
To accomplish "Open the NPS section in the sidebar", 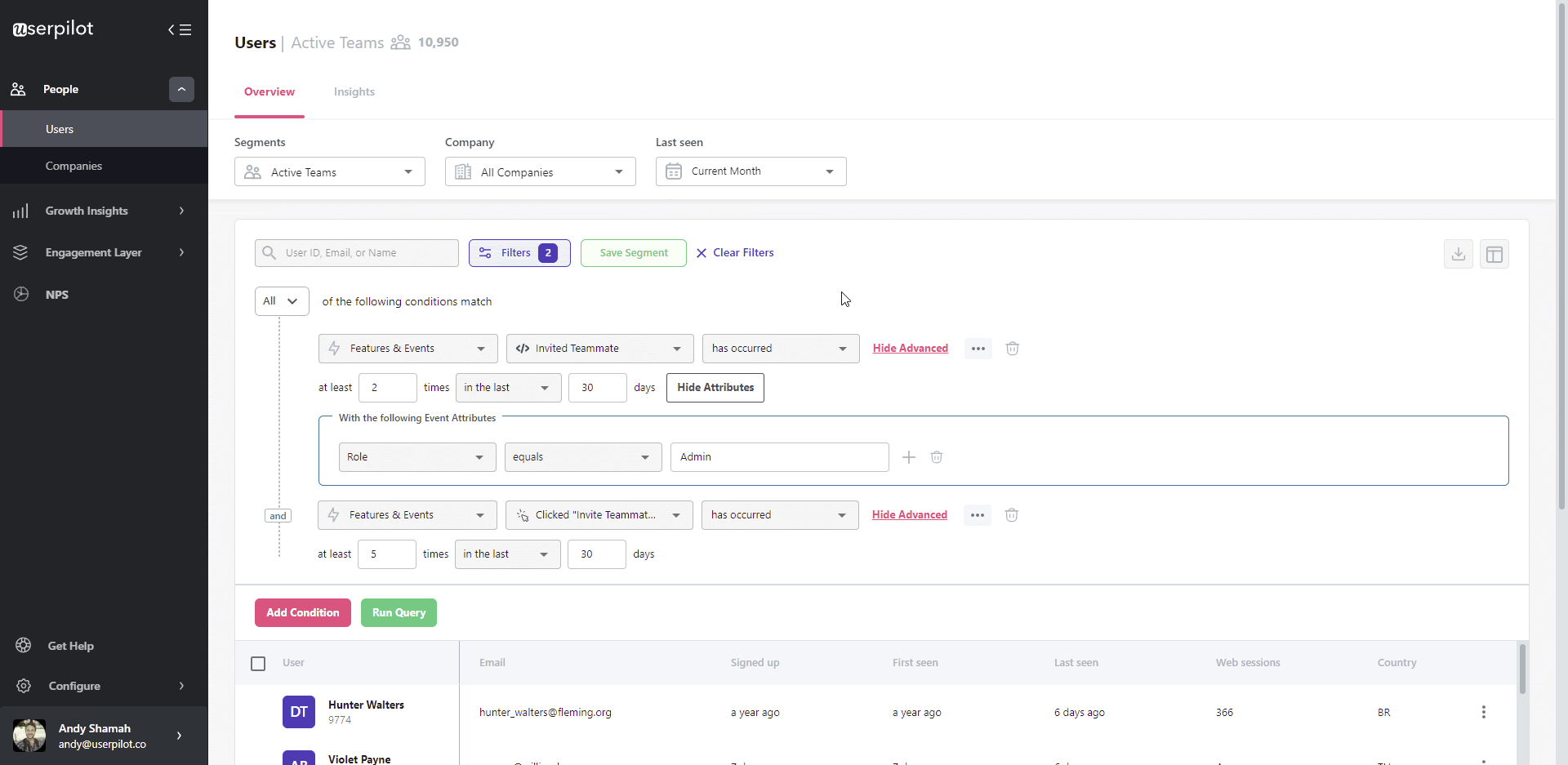I will click(57, 294).
